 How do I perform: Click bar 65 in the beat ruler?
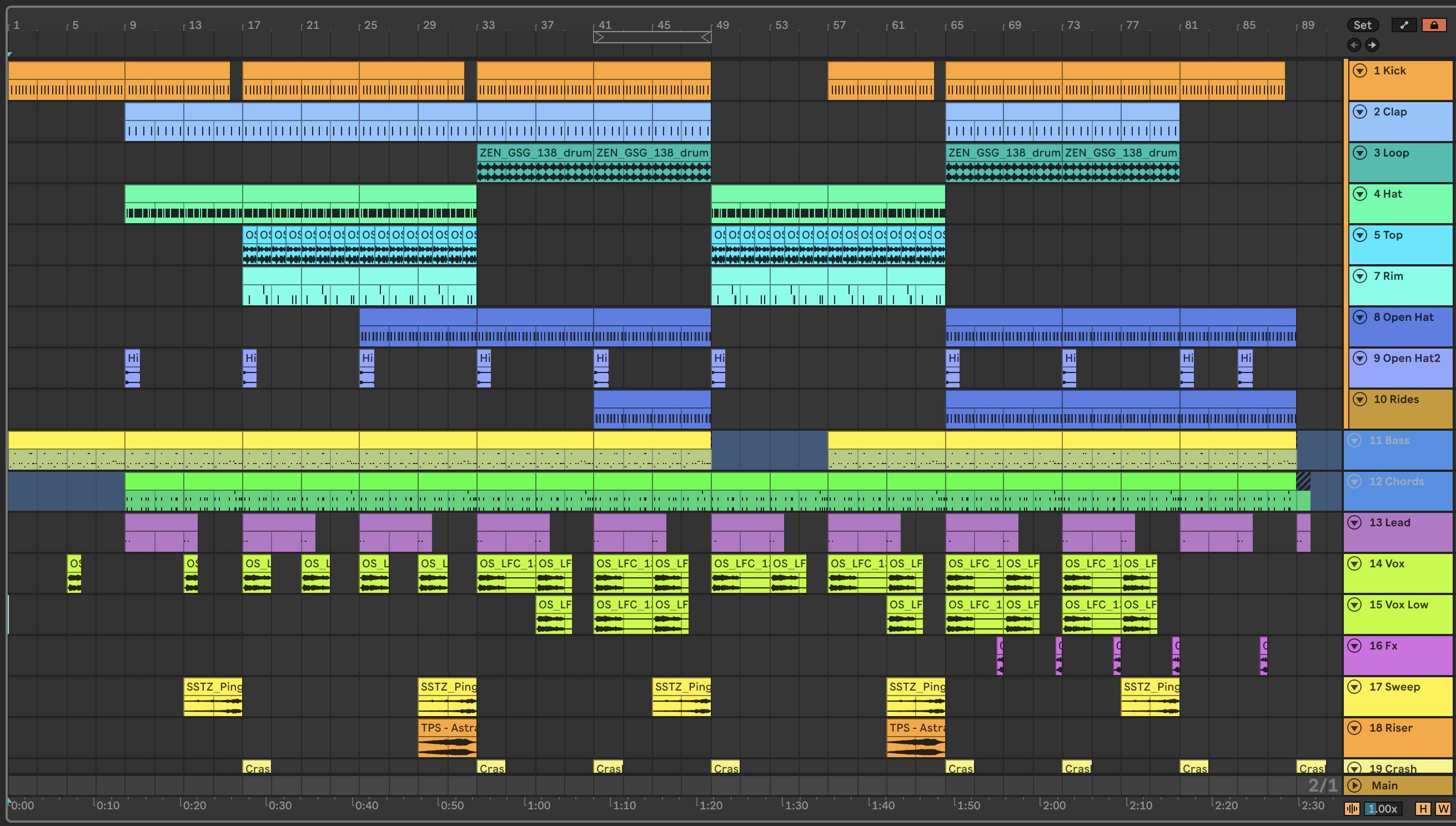coord(957,25)
